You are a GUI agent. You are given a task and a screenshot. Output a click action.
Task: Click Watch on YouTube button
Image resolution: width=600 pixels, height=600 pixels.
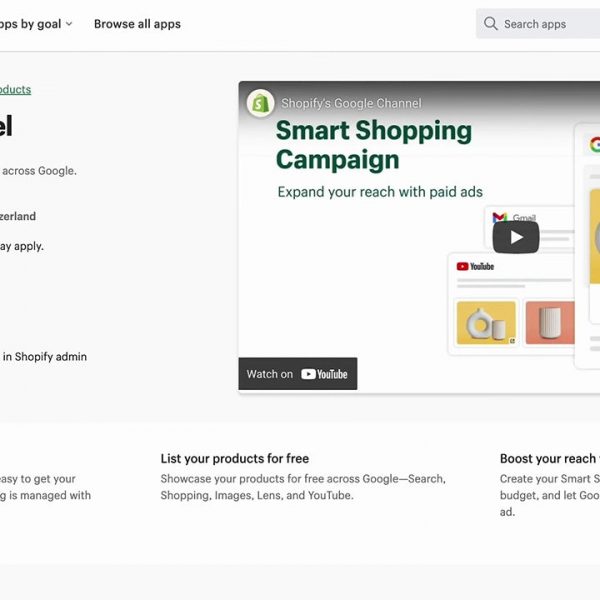point(298,374)
